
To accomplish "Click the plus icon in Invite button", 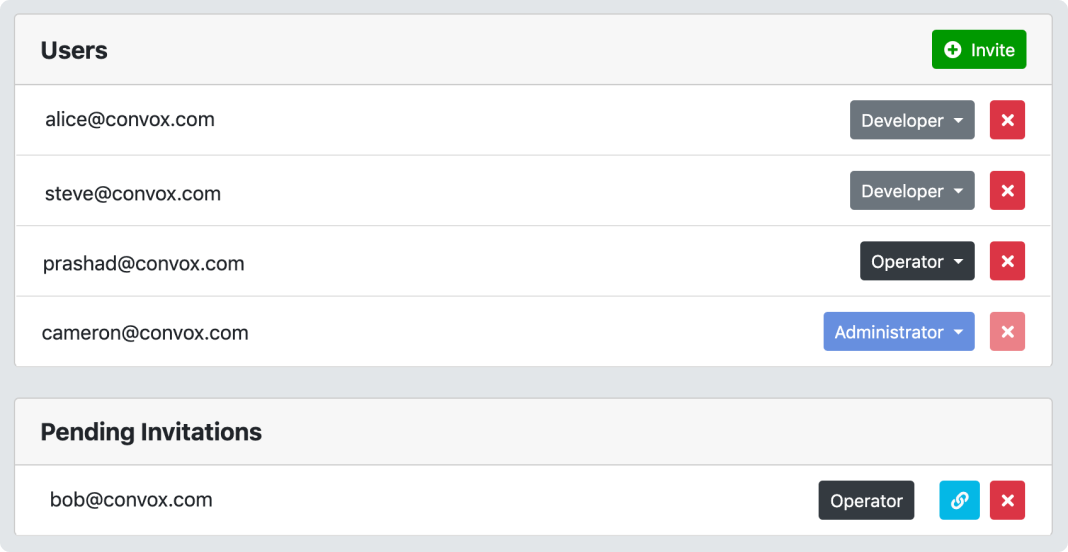I will point(953,50).
